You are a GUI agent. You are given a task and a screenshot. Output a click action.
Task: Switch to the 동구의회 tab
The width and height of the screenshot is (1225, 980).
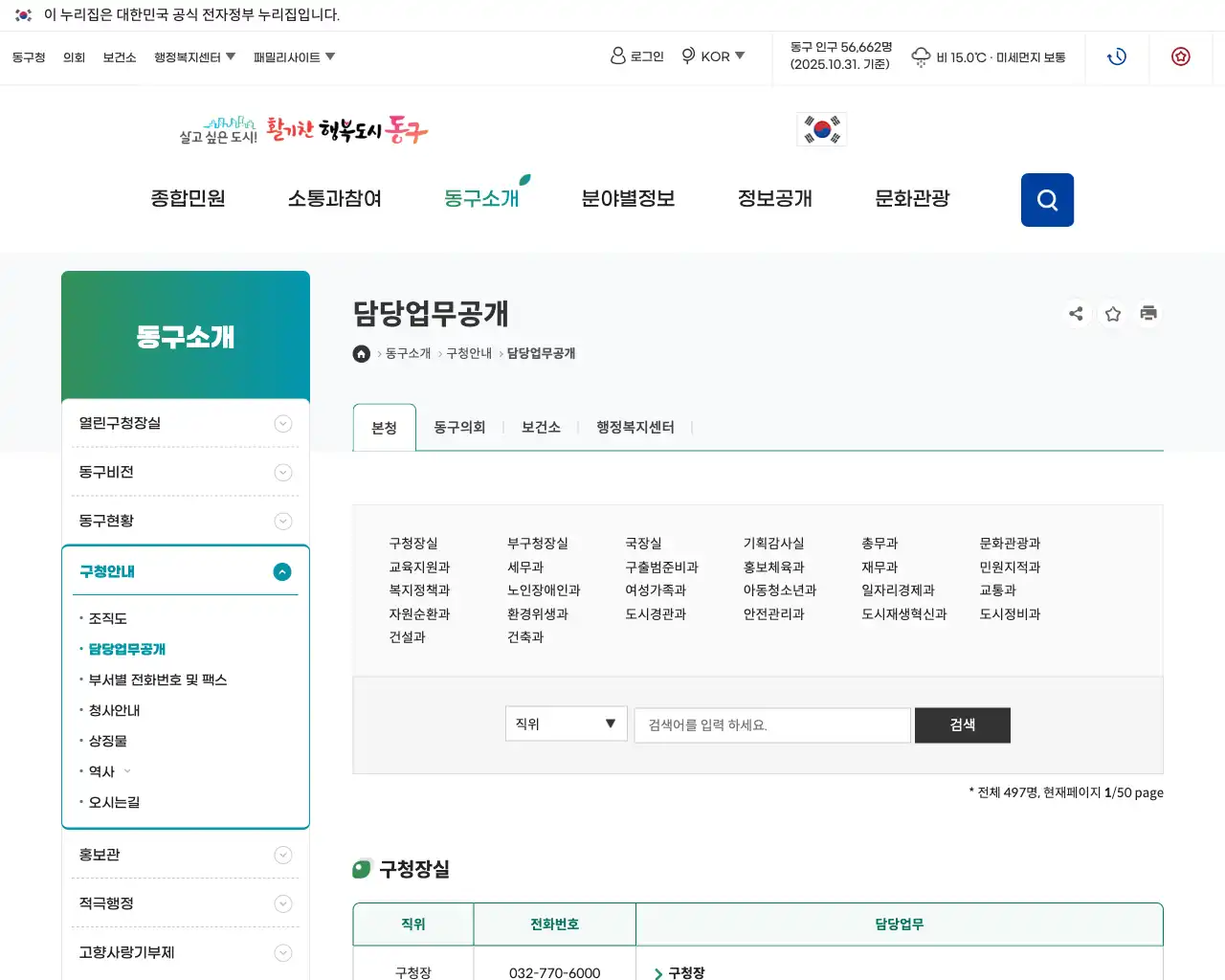click(x=460, y=427)
